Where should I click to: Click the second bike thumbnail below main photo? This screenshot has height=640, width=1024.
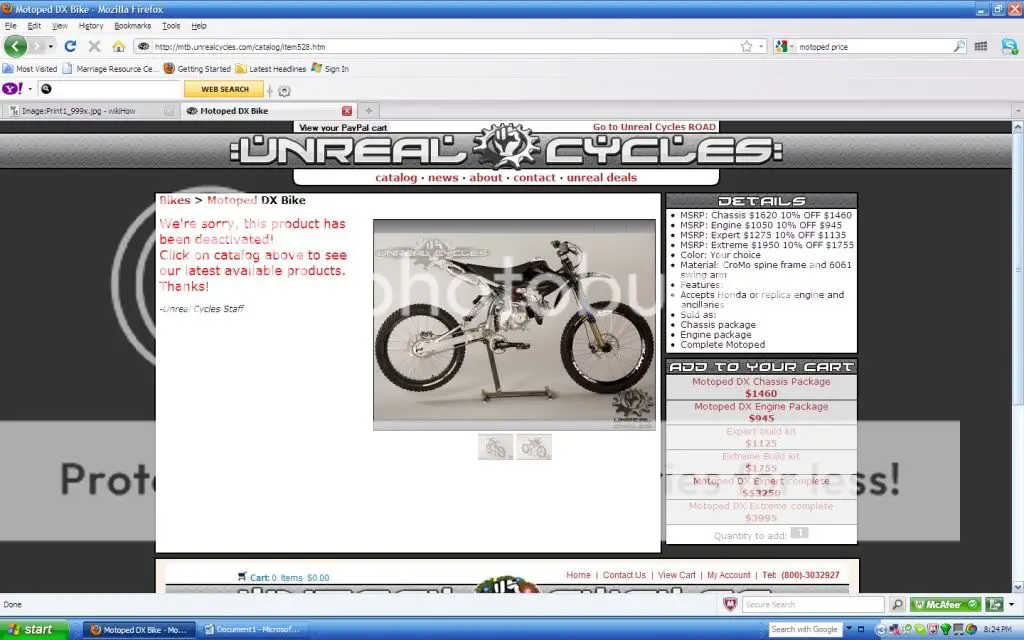534,447
